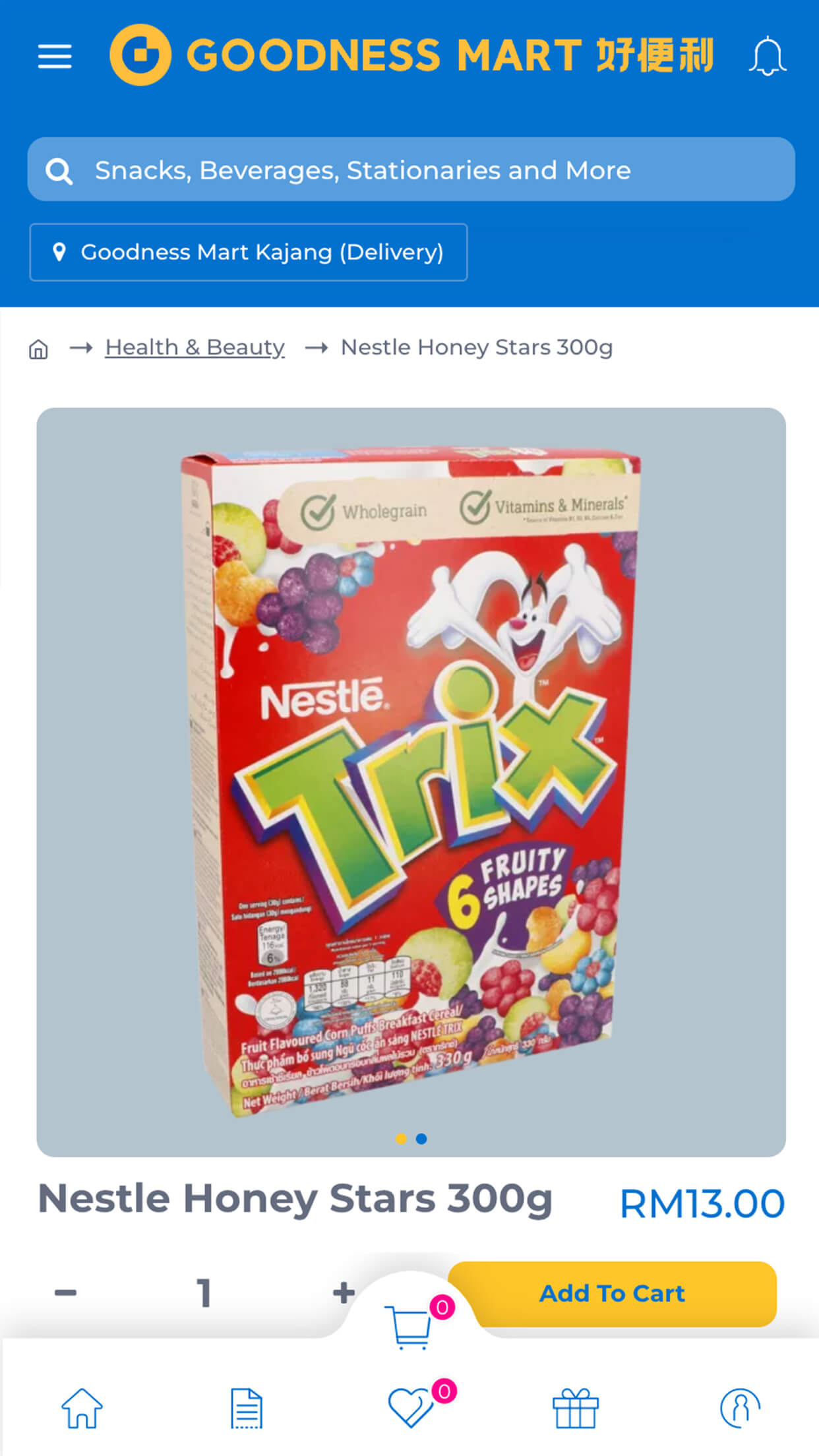Screen dimensions: 819x1456
Task: Open the hamburger menu
Action: (55, 56)
